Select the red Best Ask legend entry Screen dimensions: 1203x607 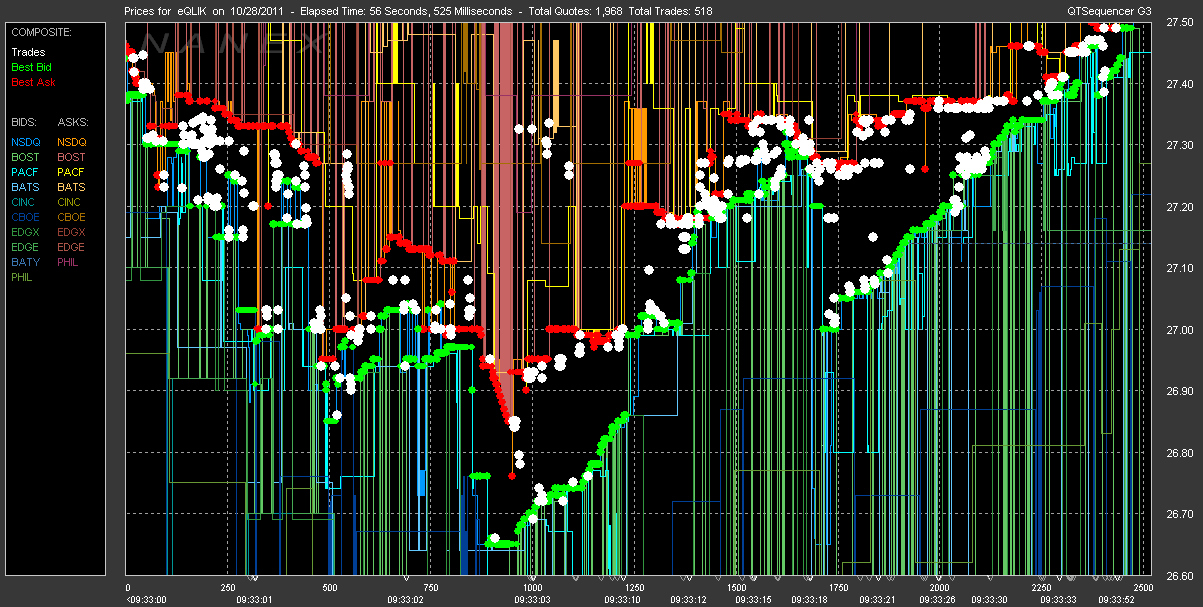[33, 81]
